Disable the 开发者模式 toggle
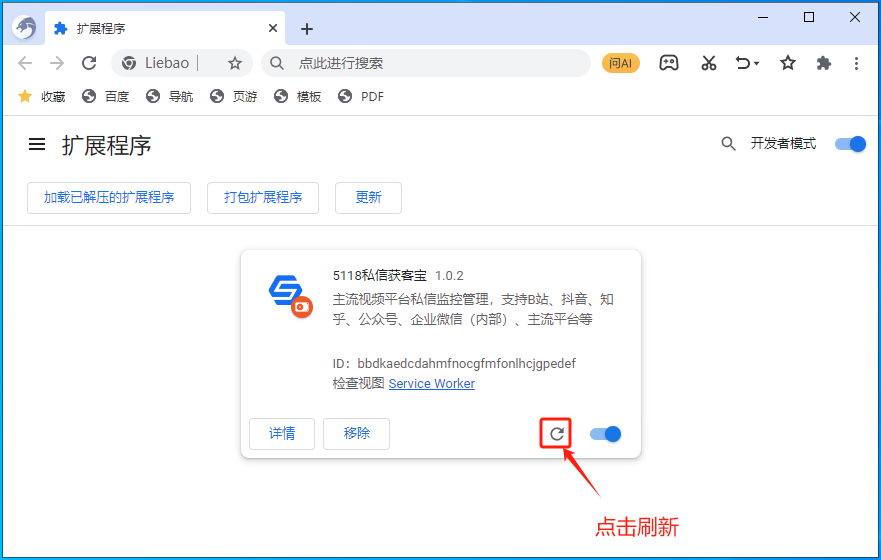Screen dimensions: 881x560 coord(850,144)
